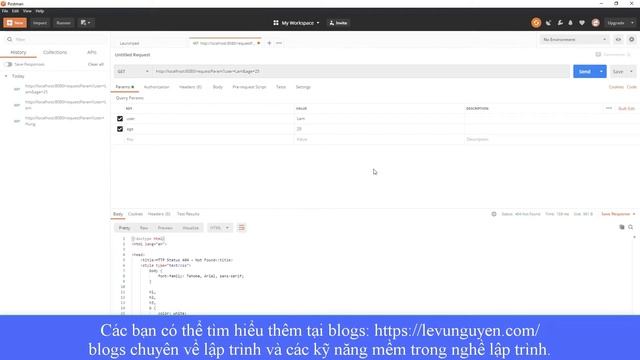The width and height of the screenshot is (640, 360).
Task: Open the HTML response format dropdown
Action: click(219, 228)
